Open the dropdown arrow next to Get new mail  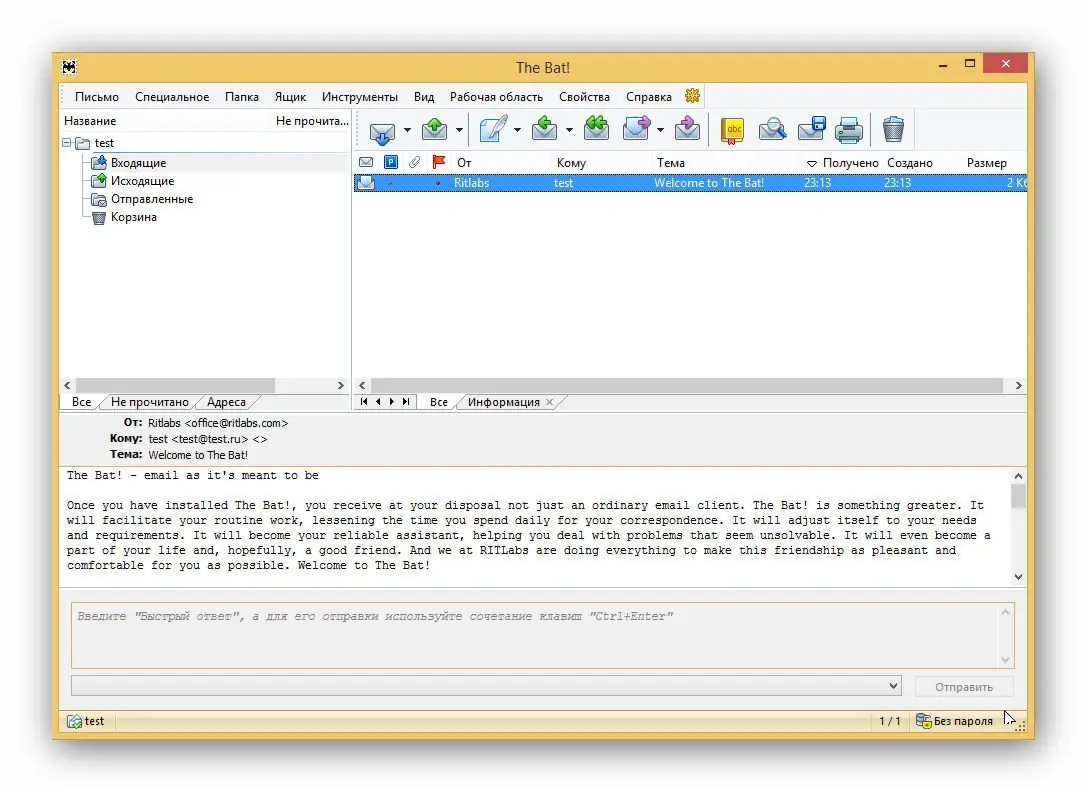coord(407,130)
